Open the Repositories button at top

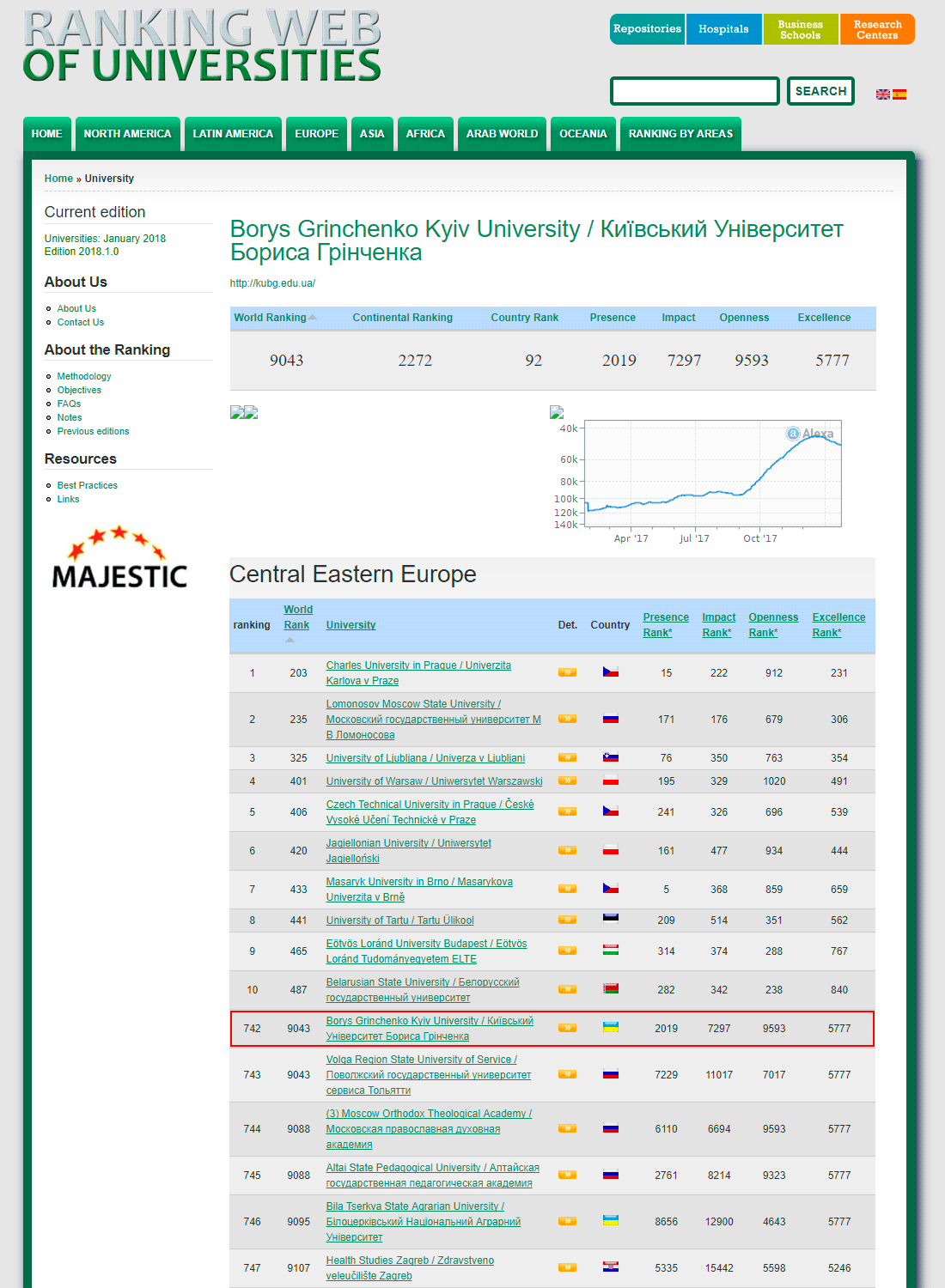pos(647,29)
